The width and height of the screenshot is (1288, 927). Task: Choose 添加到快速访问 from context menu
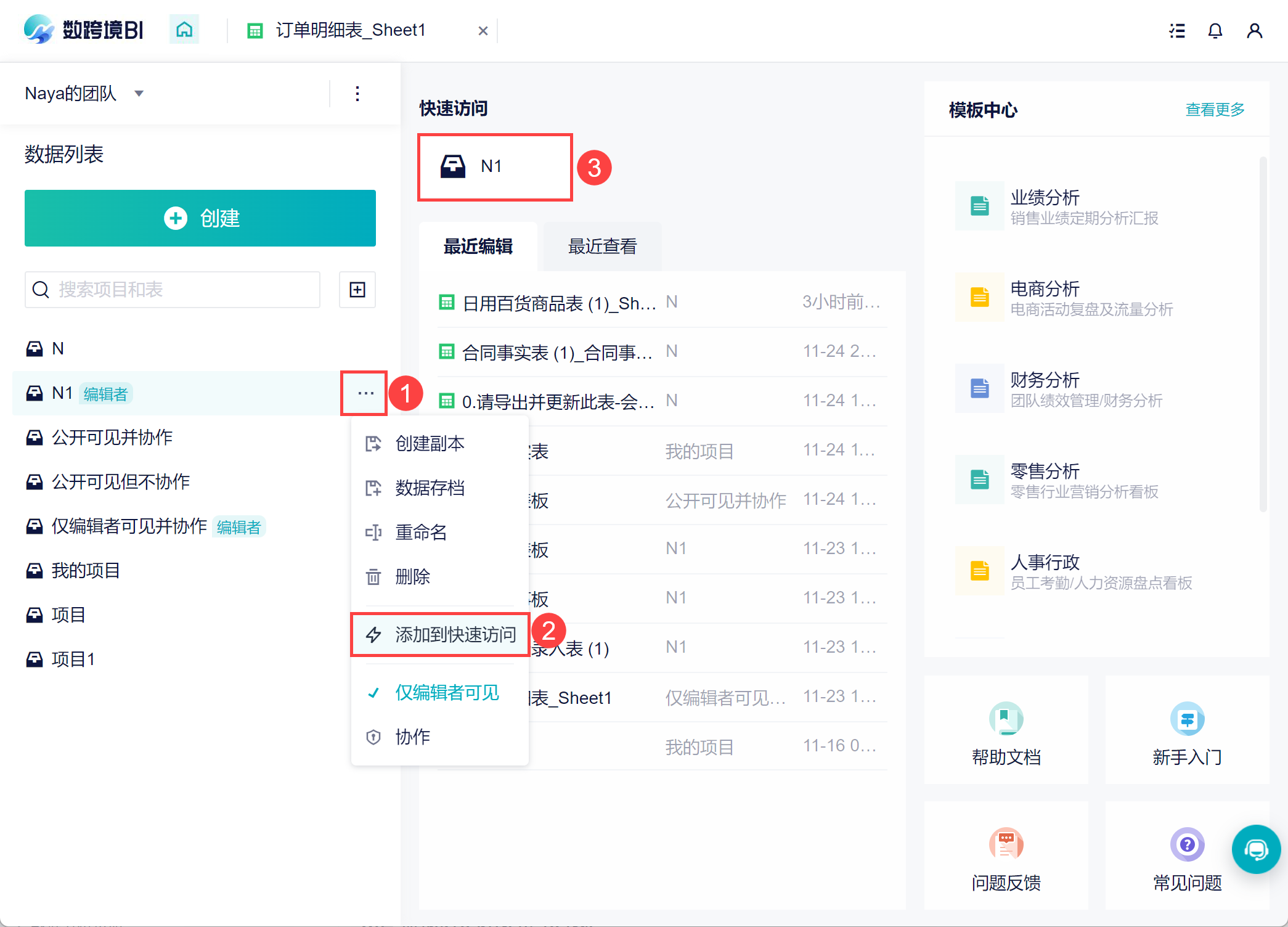pyautogui.click(x=455, y=635)
